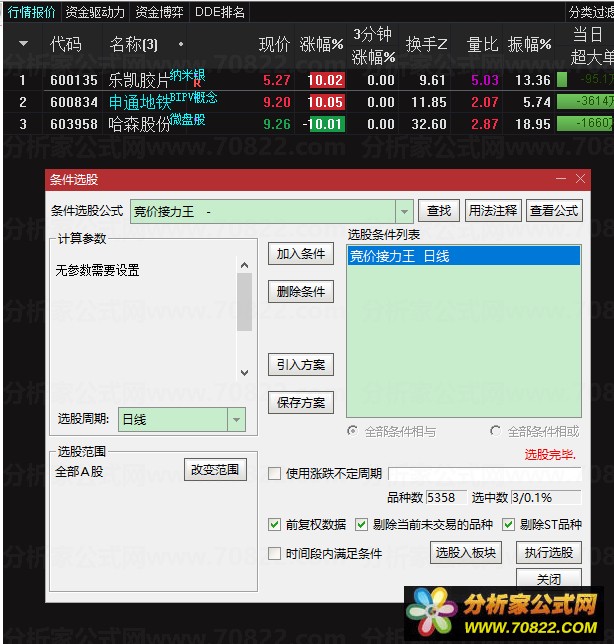The width and height of the screenshot is (614, 644).
Task: Sort by the 量比 column header
Action: tap(483, 44)
